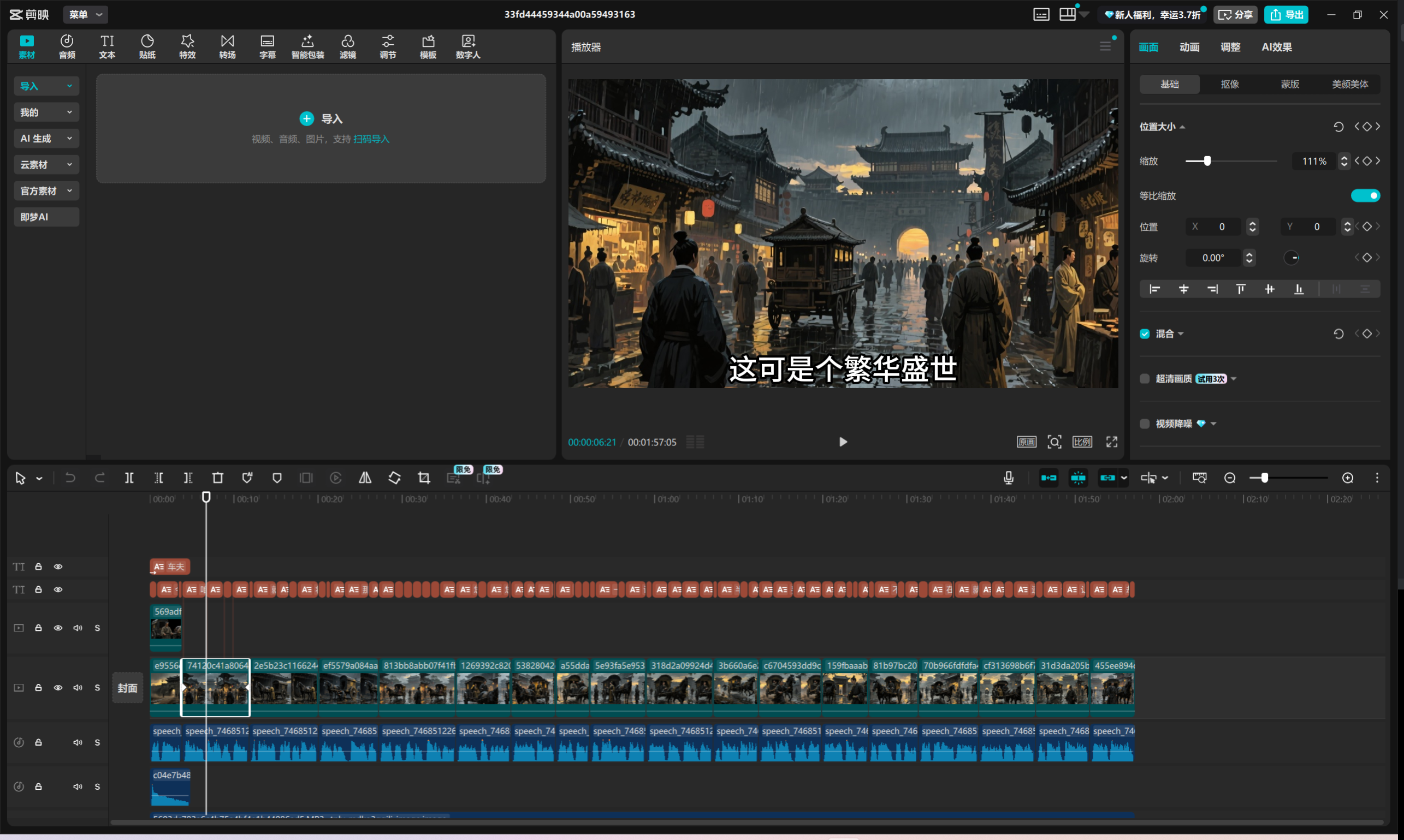Open the 转场 transitions panel

(x=227, y=46)
